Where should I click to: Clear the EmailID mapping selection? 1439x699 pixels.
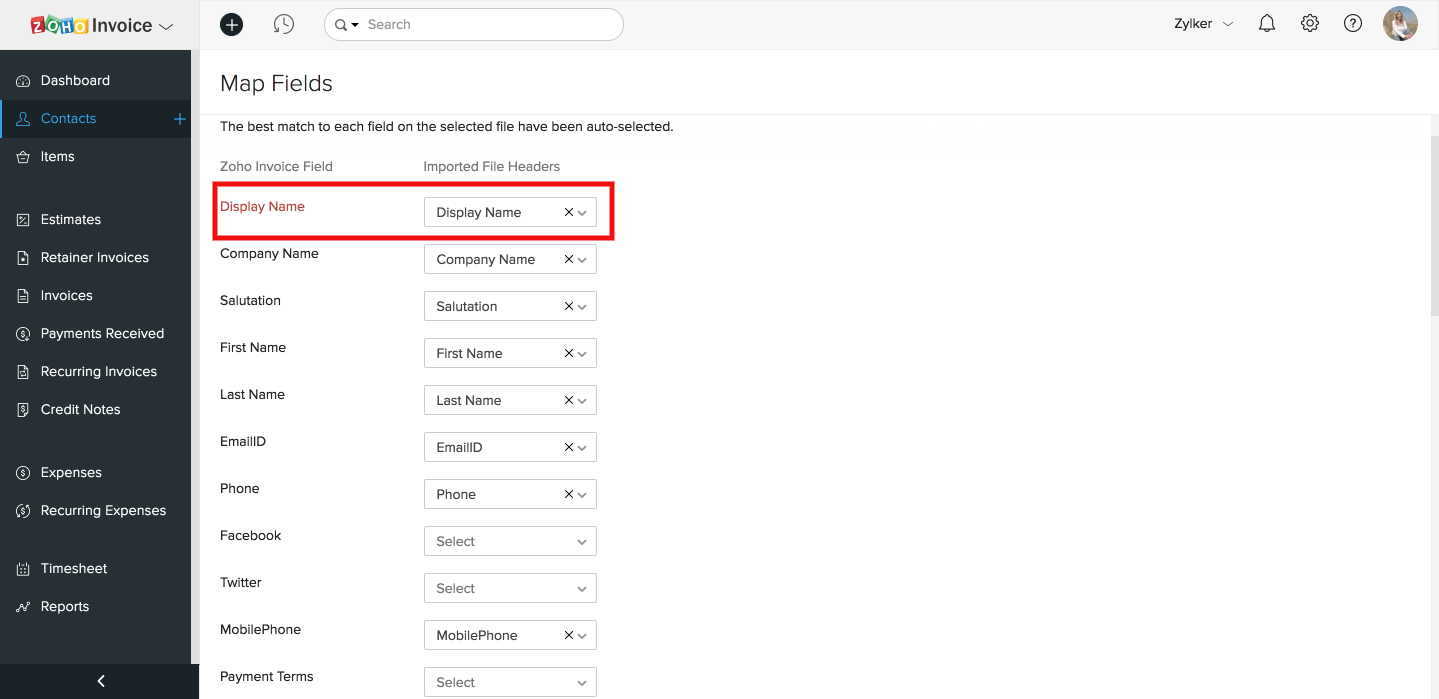tap(569, 447)
